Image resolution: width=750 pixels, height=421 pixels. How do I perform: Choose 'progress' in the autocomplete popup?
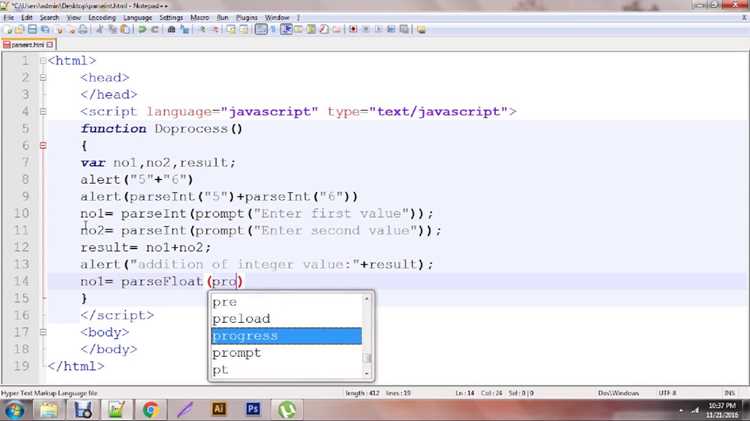pyautogui.click(x=287, y=336)
